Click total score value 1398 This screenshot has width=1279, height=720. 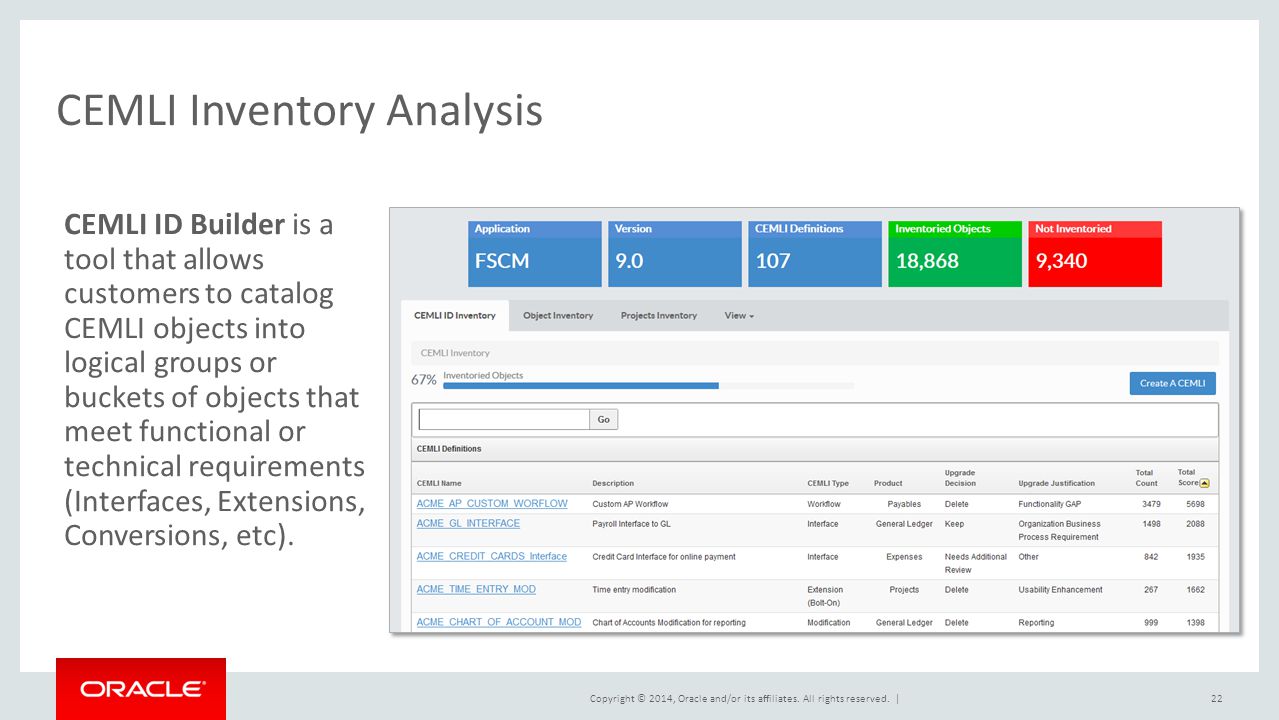(x=1195, y=623)
